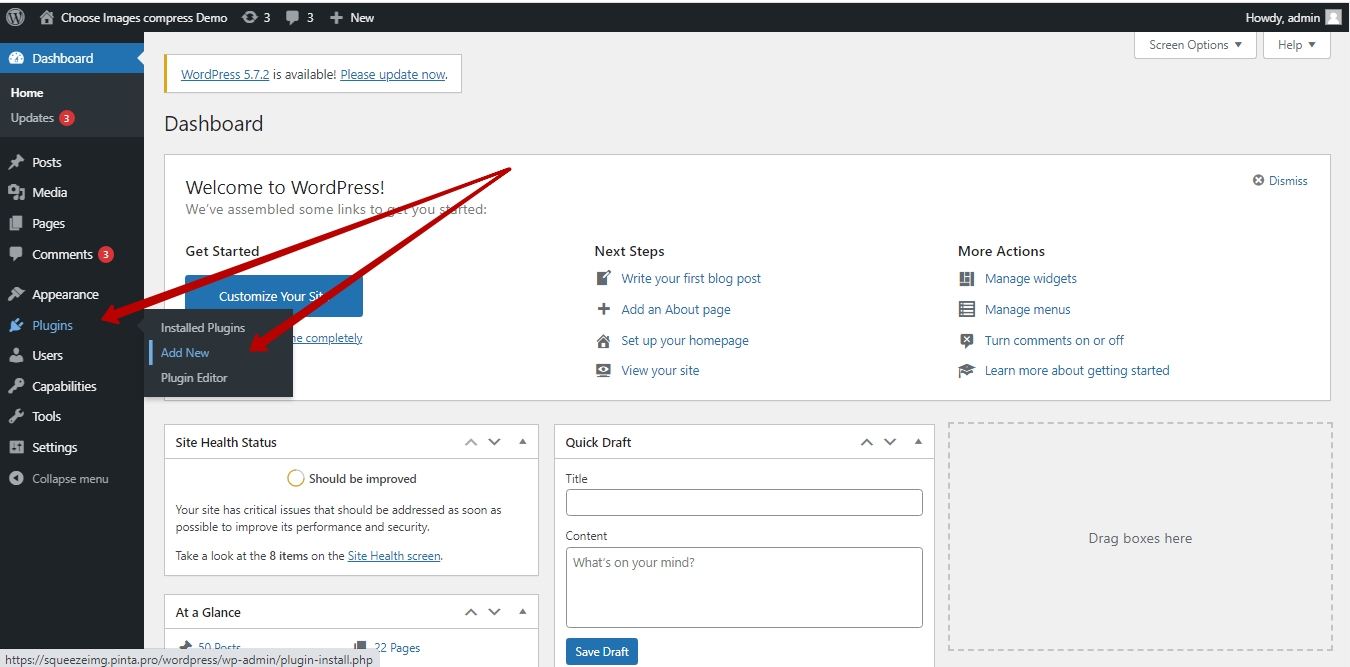Click the Appearance brush icon
Image resolution: width=1350 pixels, height=667 pixels.
click(16, 294)
